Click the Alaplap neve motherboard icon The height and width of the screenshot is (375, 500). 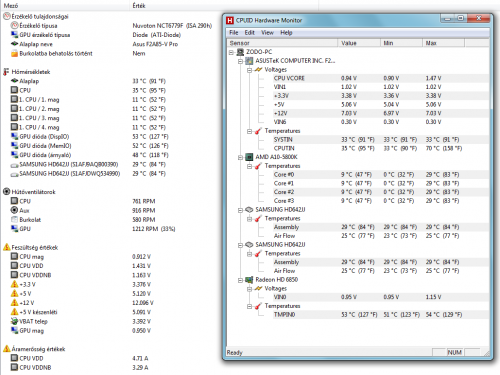point(14,44)
